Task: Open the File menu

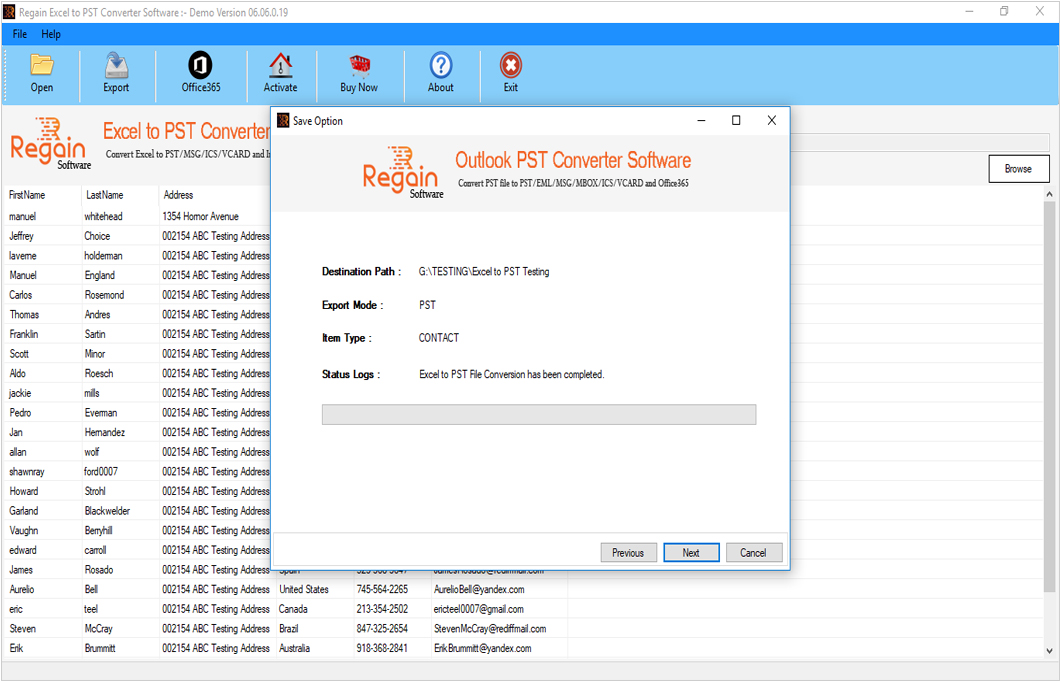Action: (19, 33)
